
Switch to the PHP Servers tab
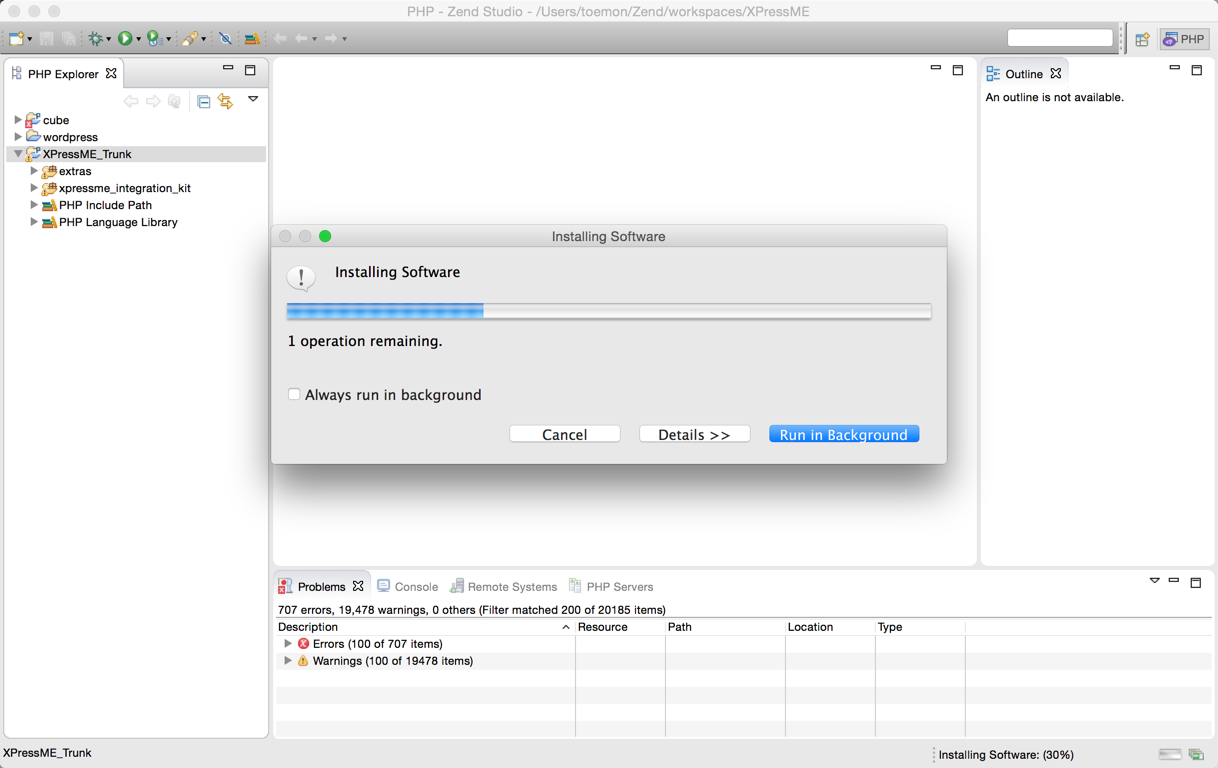(x=611, y=586)
